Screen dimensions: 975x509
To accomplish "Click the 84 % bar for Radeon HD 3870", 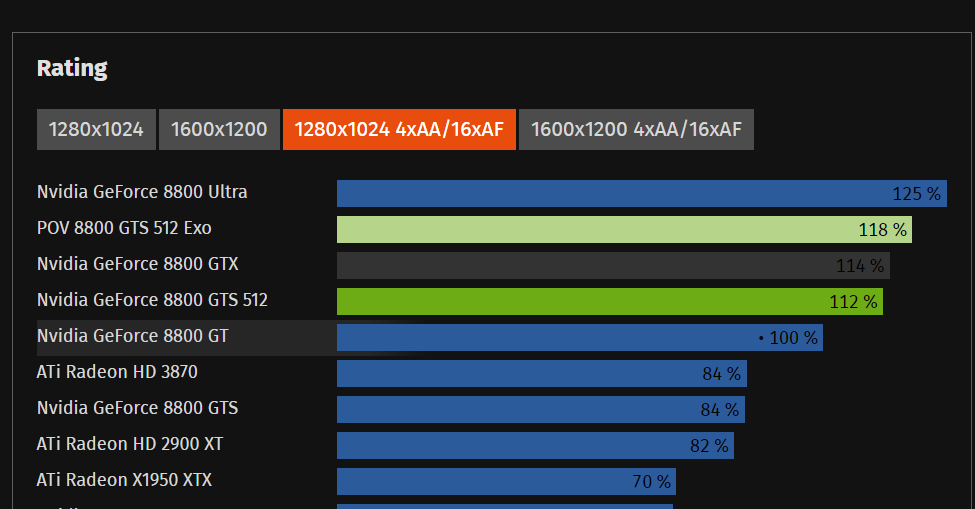I will (542, 374).
